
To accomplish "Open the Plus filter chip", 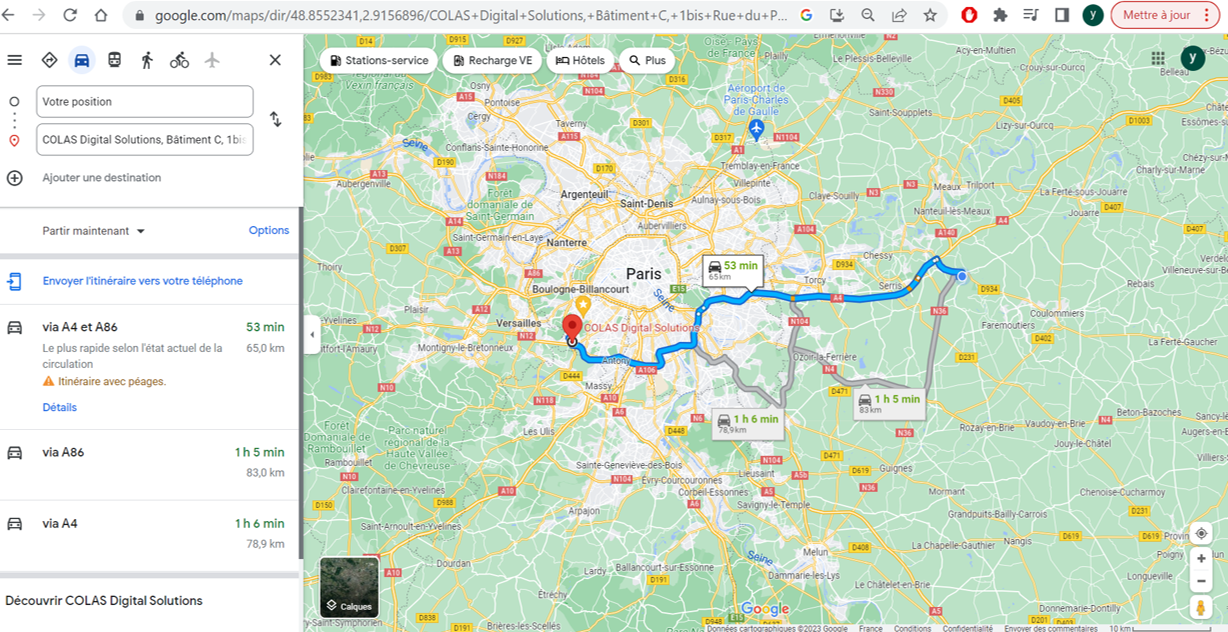I will point(646,60).
